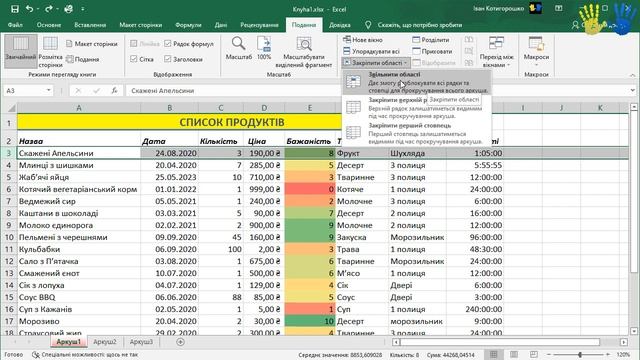Click the formula bar input field
This screenshot has width=640, height=360.
tap(378, 91)
